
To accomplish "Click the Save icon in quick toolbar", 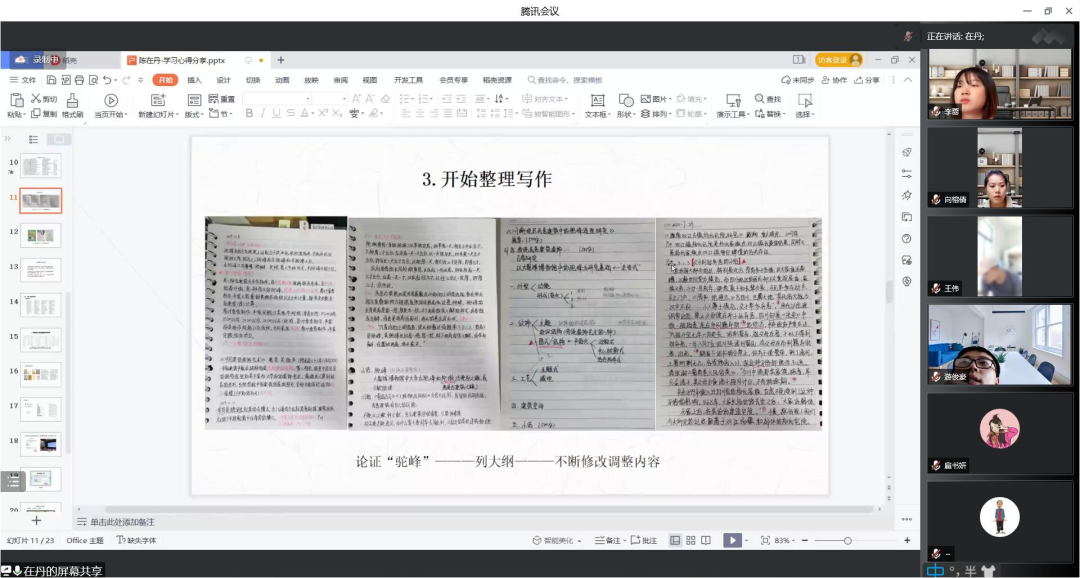I will (51, 80).
